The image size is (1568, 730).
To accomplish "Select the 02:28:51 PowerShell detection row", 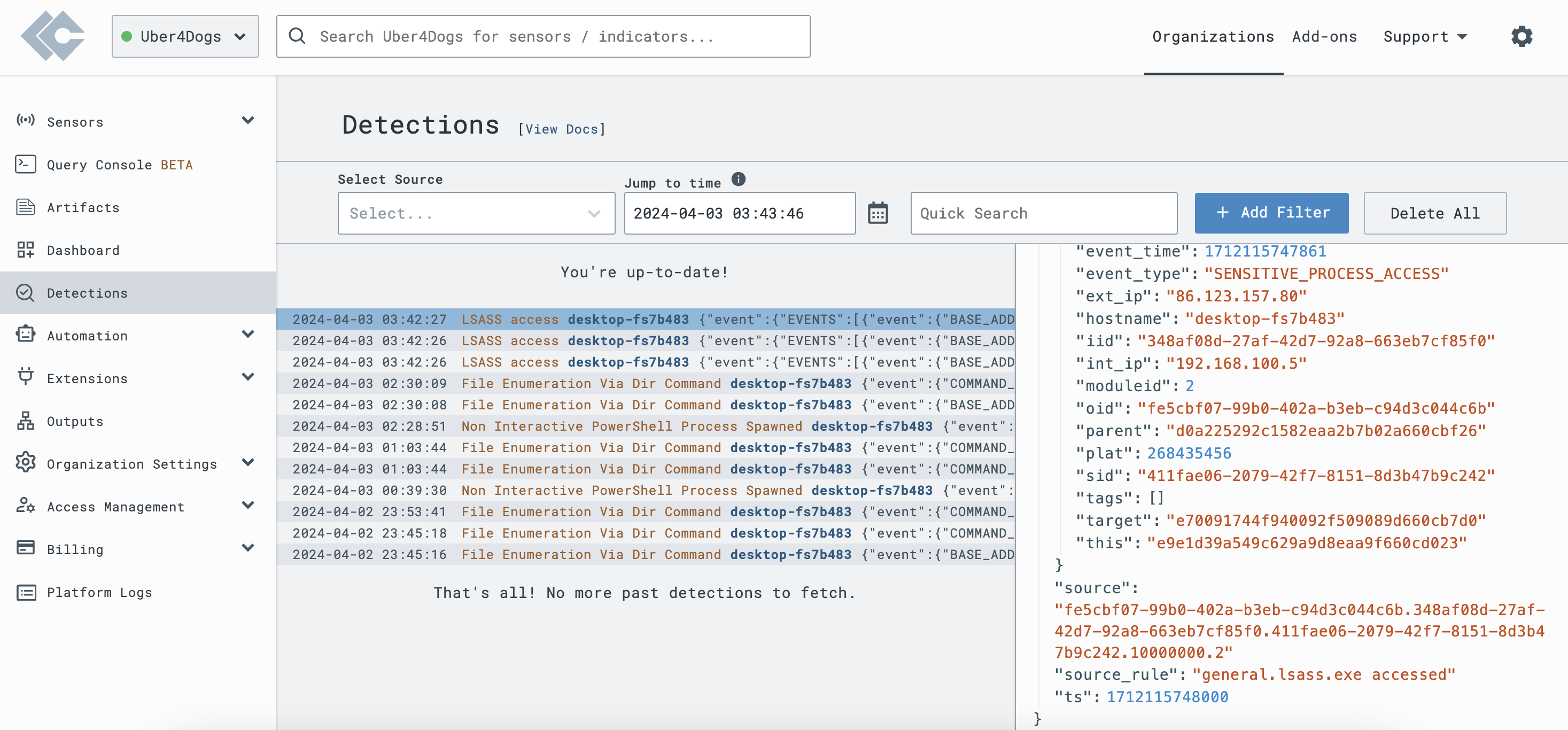I will pos(645,426).
